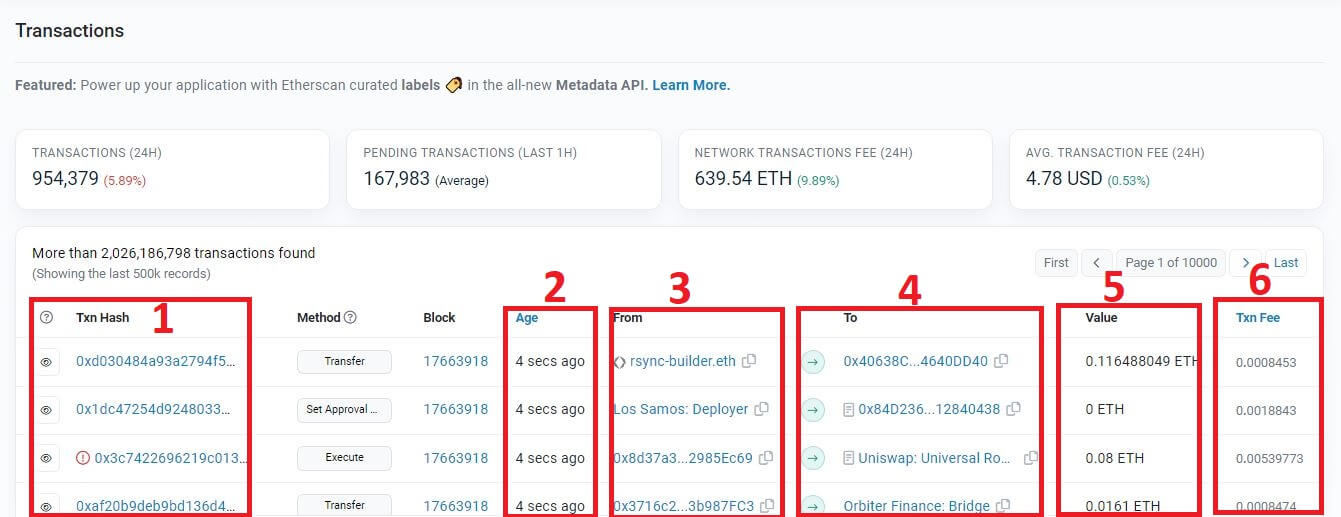This screenshot has height=517, width=1341.
Task: Click the Transactions (24H) count 954,379
Action: point(65,179)
